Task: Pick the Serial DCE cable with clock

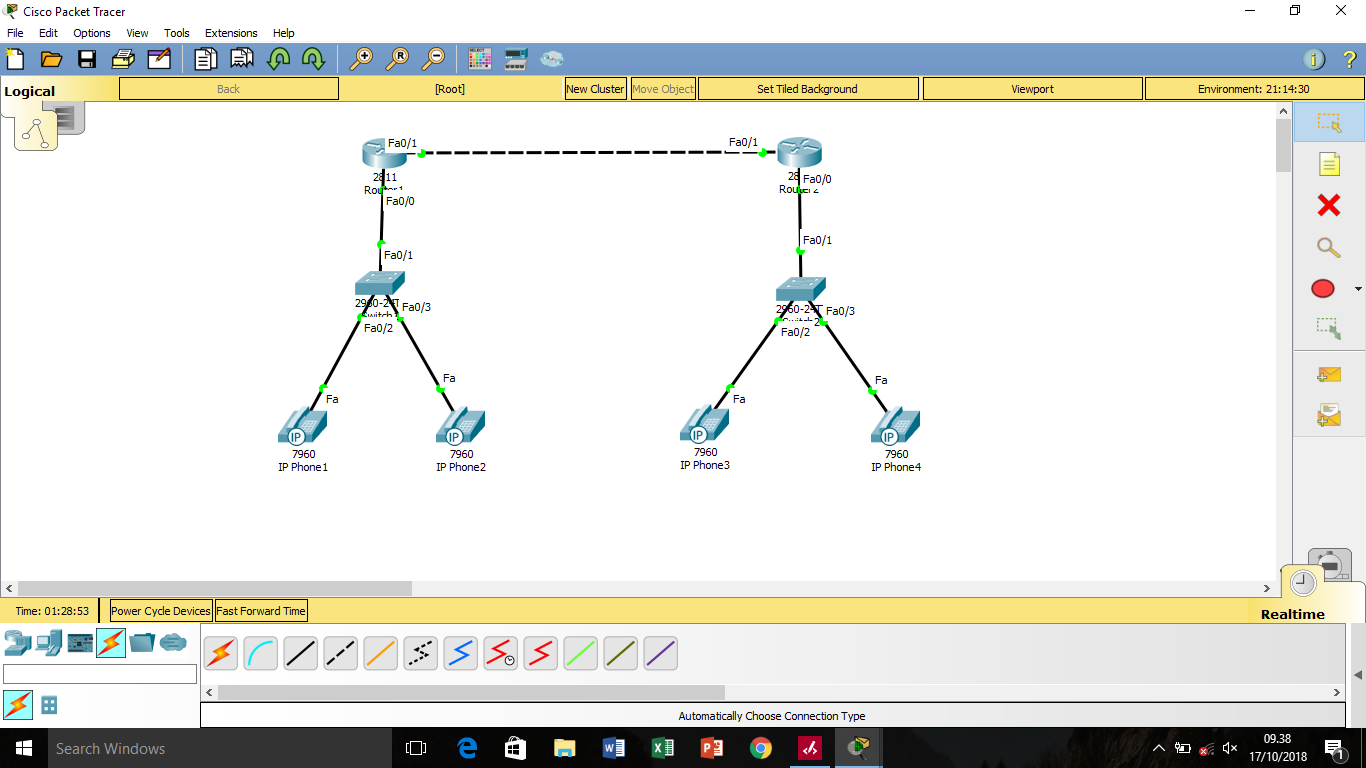Action: [501, 654]
